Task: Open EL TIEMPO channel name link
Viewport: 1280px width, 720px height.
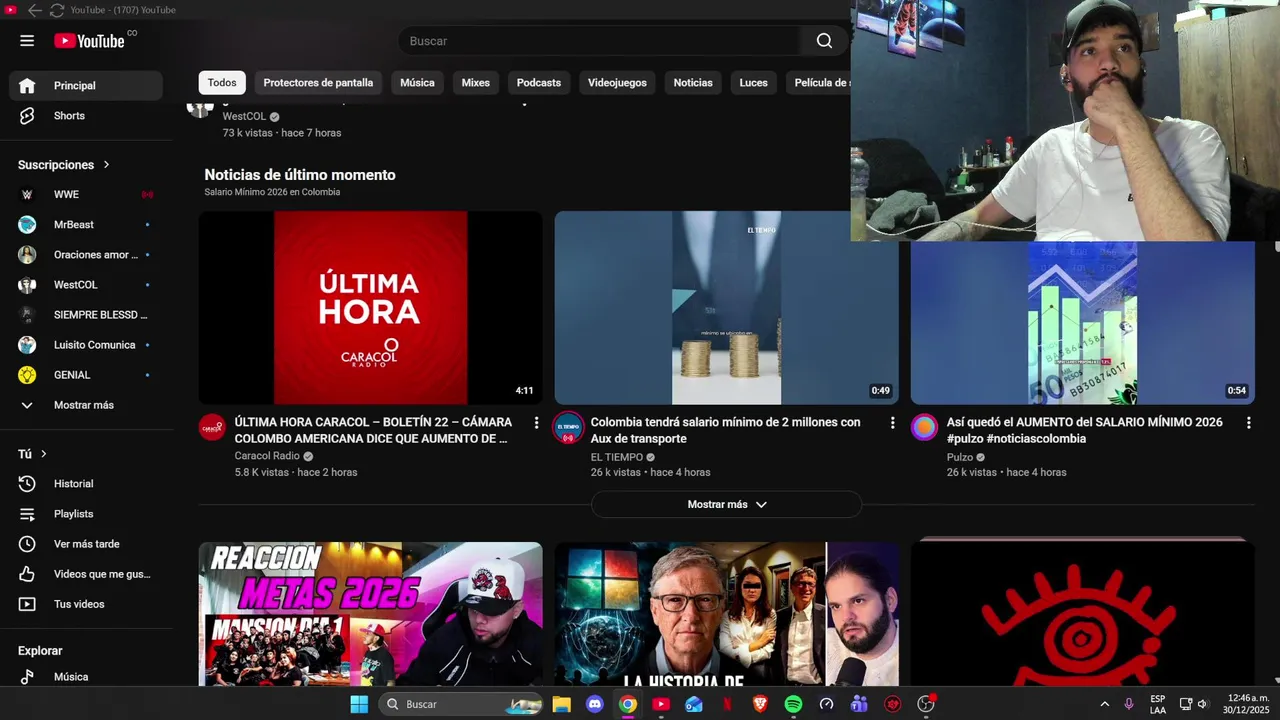Action: pos(617,457)
